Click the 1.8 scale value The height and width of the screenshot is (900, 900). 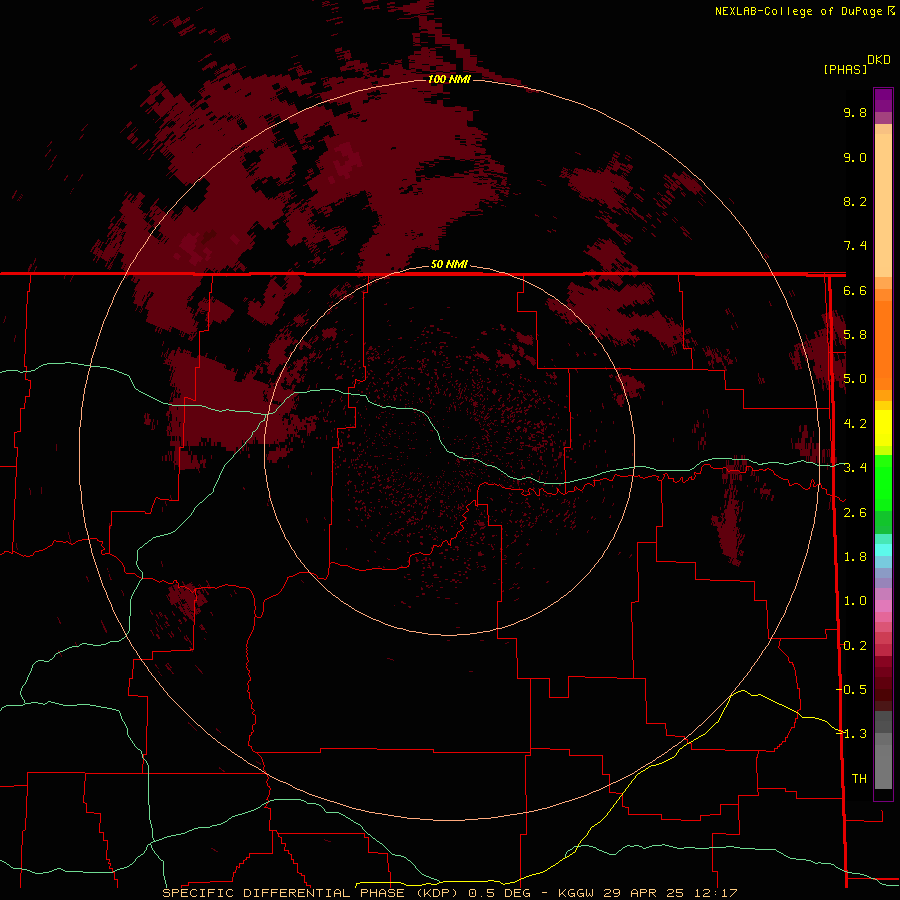[855, 557]
